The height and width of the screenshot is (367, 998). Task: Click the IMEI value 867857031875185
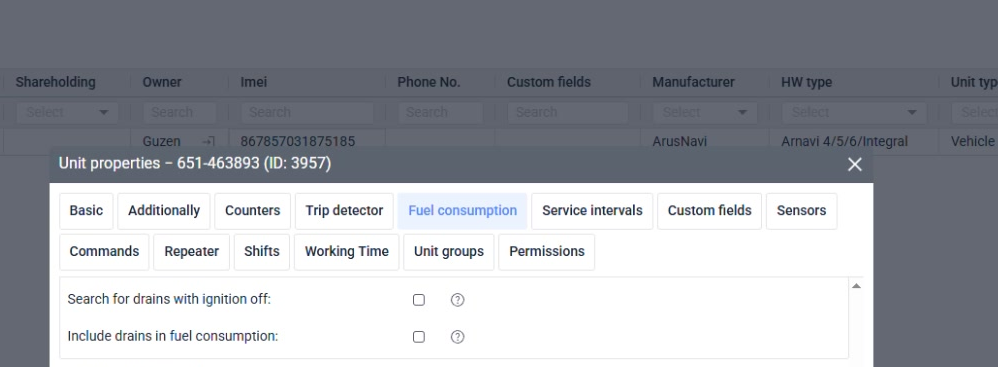(x=297, y=141)
